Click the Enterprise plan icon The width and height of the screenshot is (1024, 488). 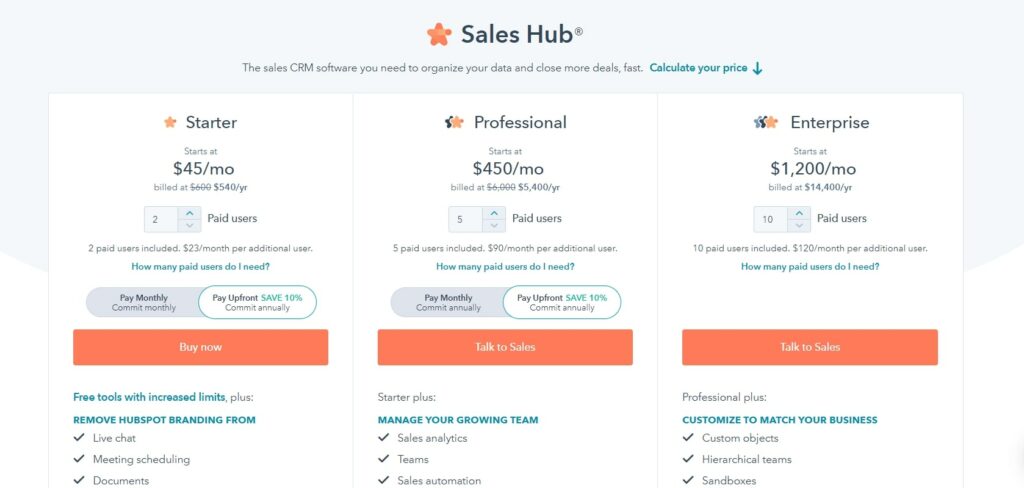765,122
